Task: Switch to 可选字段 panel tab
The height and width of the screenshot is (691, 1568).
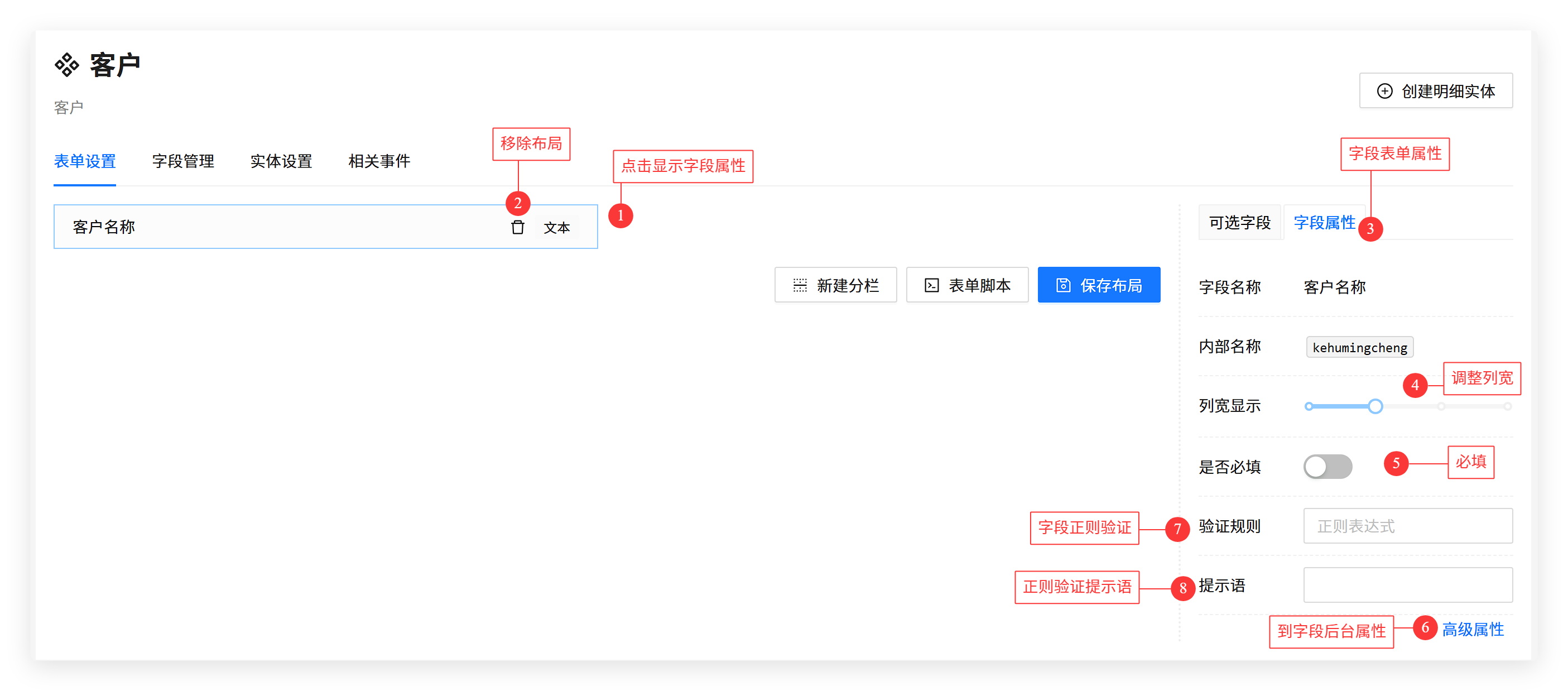Action: coord(1239,223)
